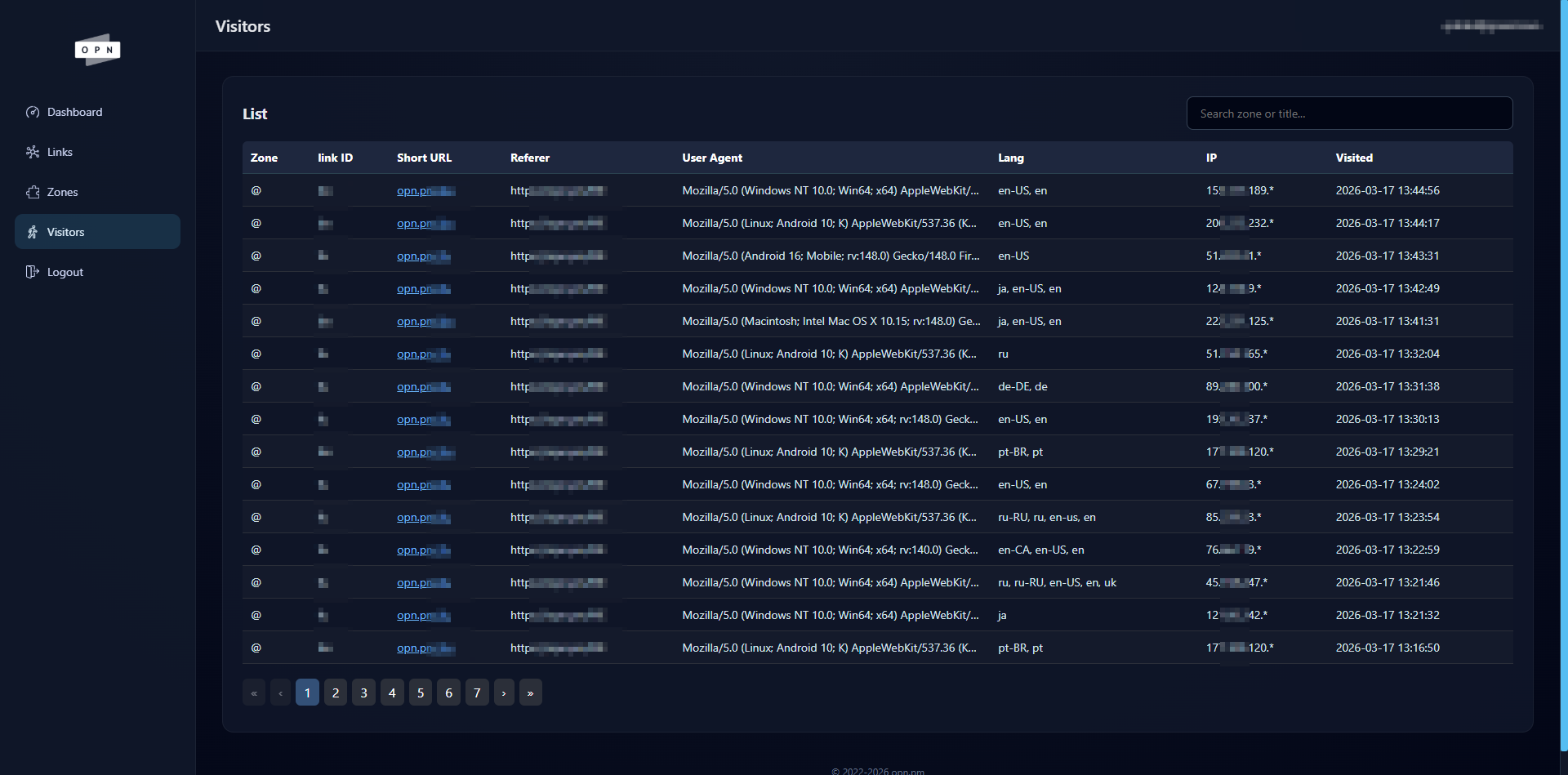Open short URL in 13:24:02 row

[424, 484]
